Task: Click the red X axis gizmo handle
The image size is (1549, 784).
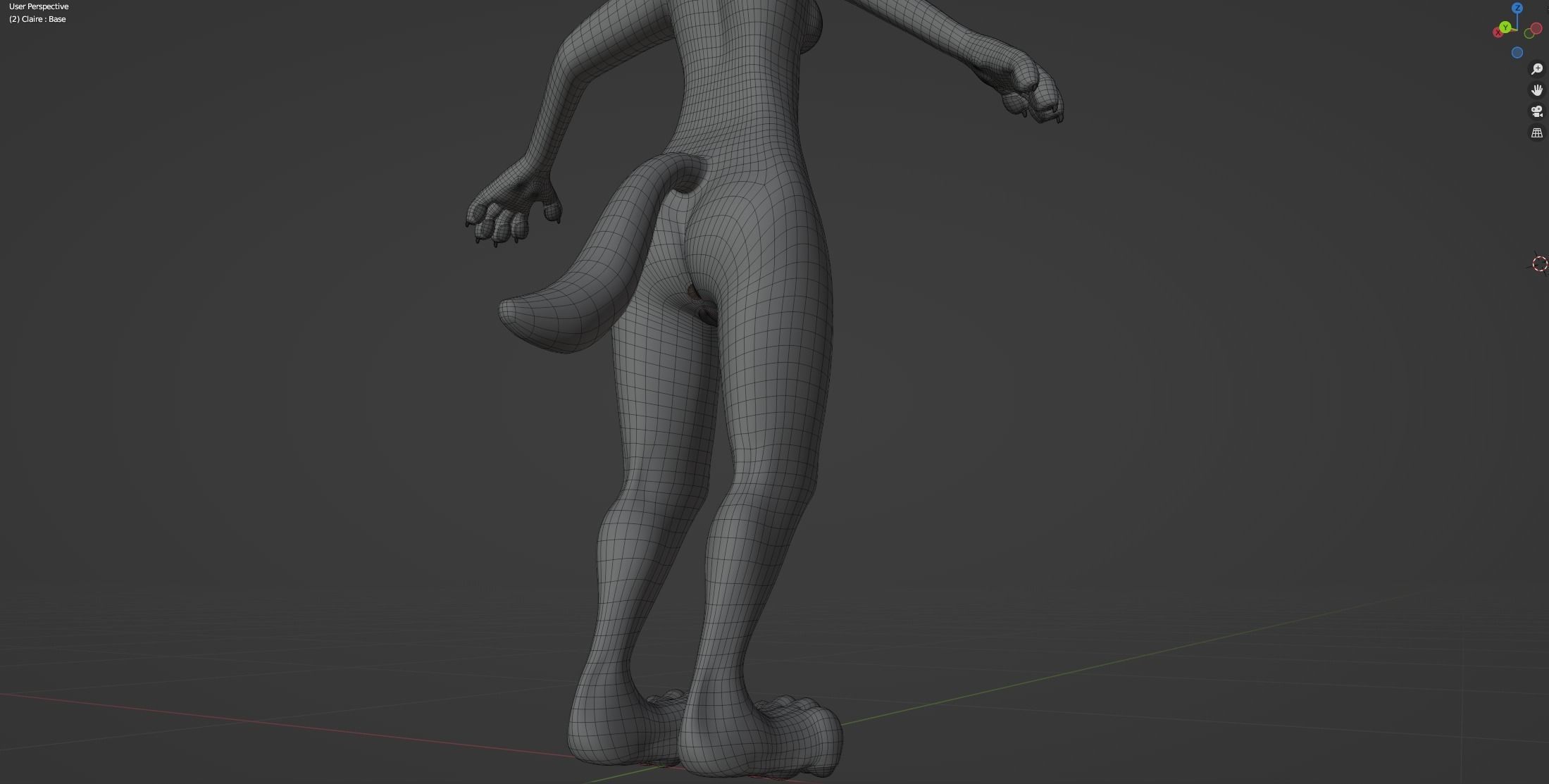Action: 1498,32
